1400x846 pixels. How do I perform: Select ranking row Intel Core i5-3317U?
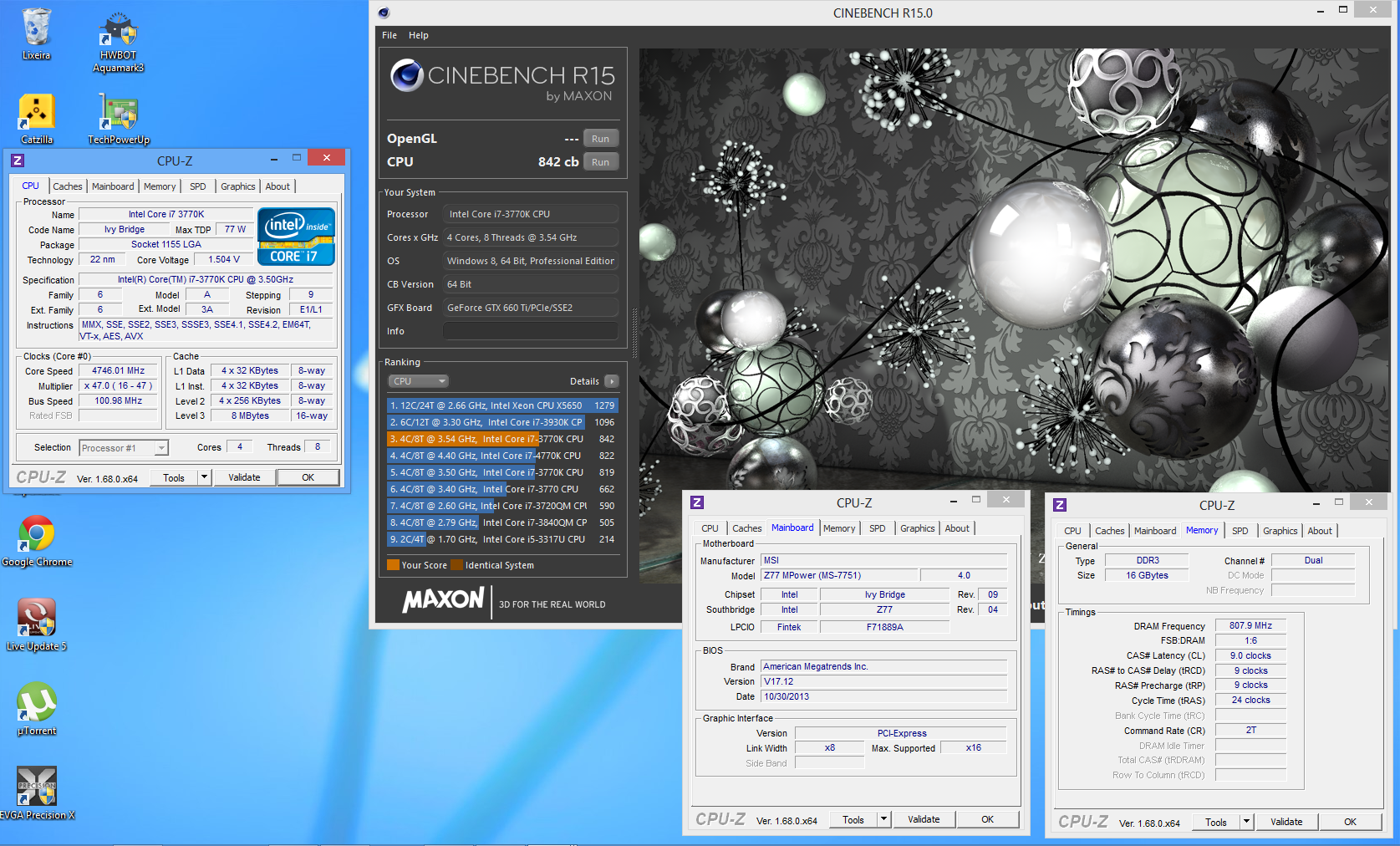coord(502,539)
